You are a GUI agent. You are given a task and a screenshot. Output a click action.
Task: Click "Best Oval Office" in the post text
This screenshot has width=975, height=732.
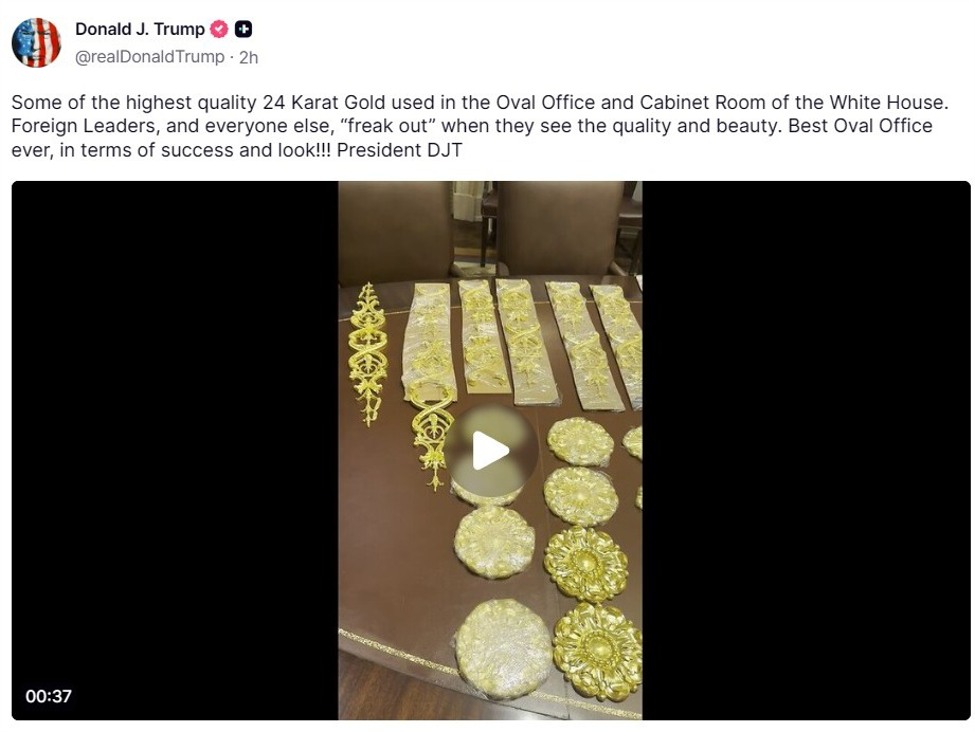coord(861,126)
